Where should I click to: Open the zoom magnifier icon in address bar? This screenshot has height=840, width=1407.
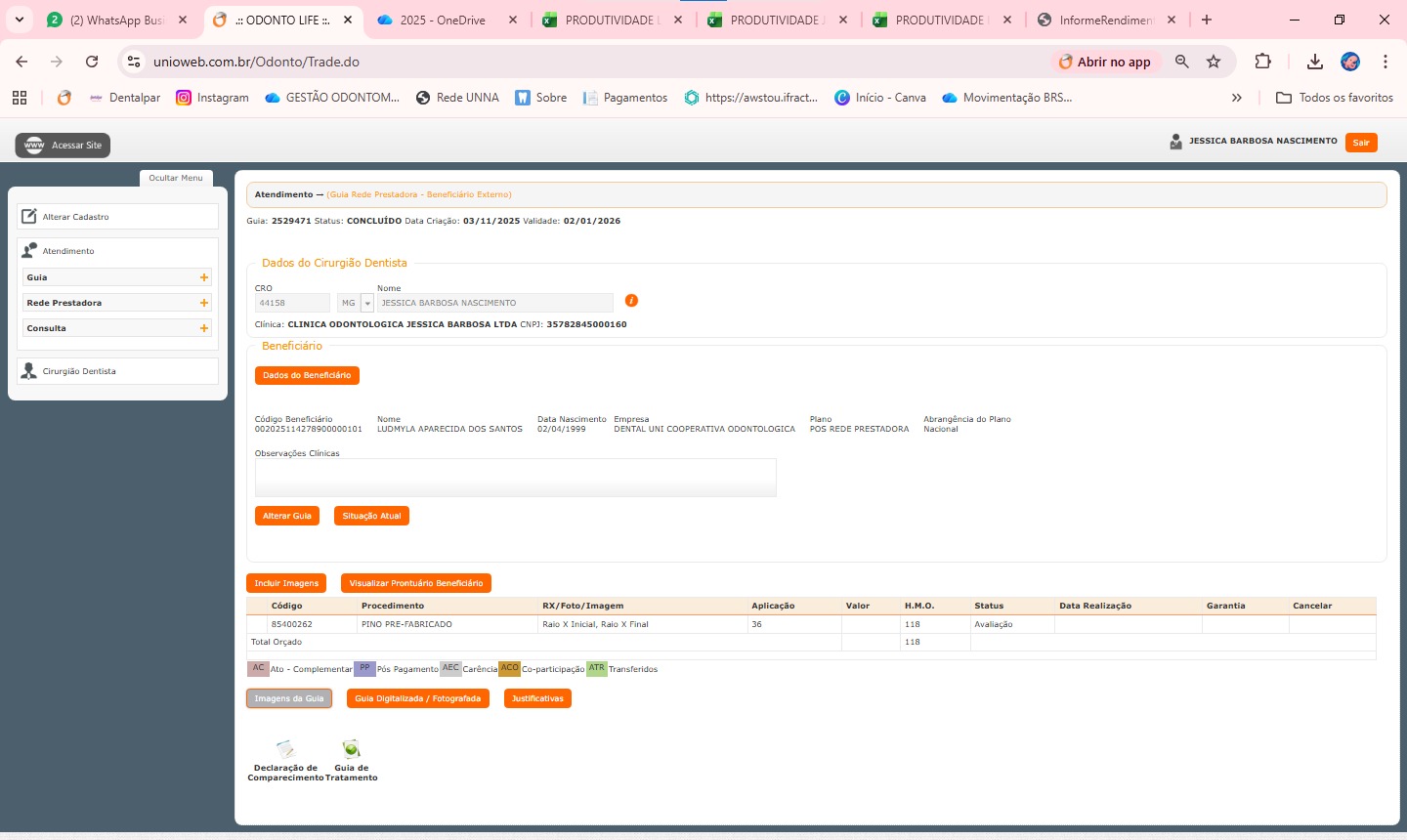(x=1182, y=62)
